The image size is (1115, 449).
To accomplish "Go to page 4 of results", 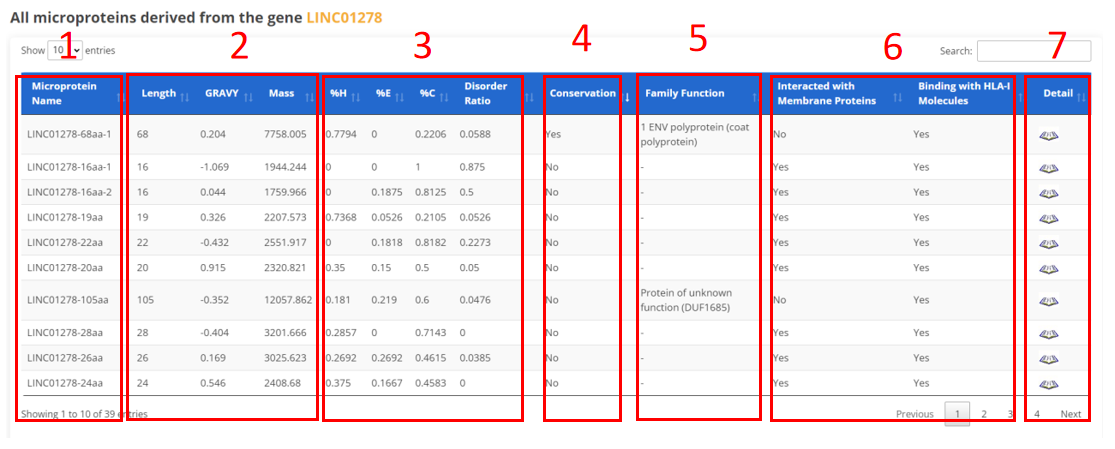I will [x=1037, y=414].
